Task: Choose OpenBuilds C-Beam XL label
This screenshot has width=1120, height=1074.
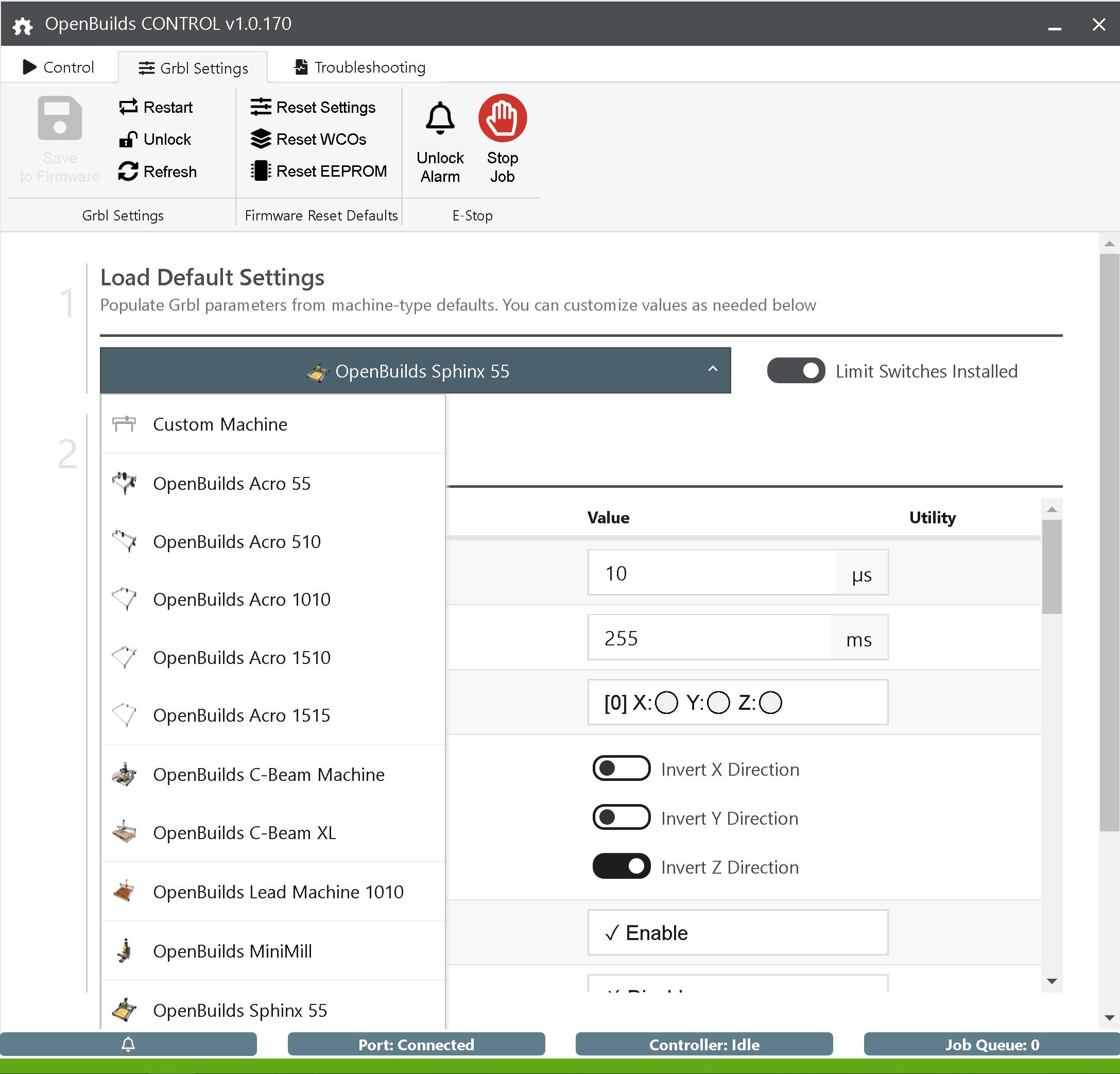Action: pos(244,833)
